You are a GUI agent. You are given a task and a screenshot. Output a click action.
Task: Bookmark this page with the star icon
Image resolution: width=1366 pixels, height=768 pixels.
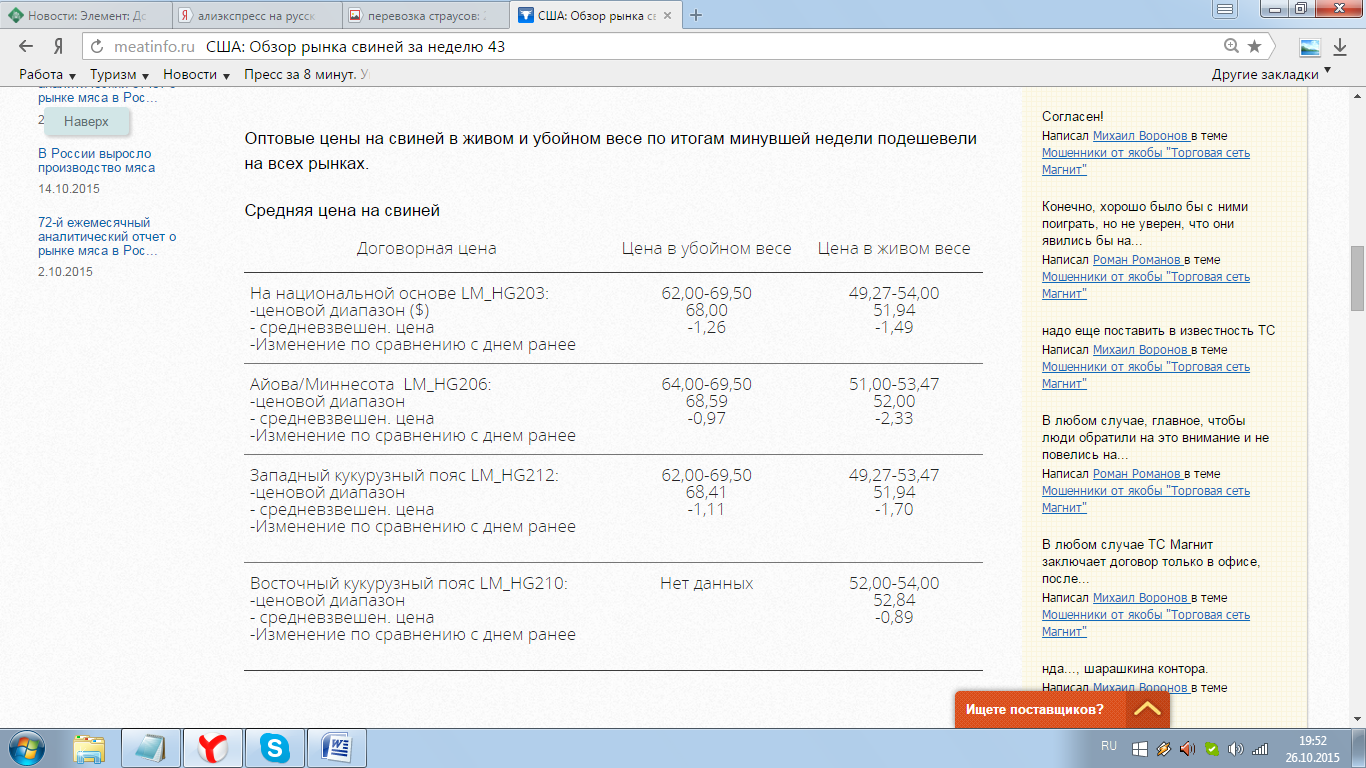click(1254, 47)
